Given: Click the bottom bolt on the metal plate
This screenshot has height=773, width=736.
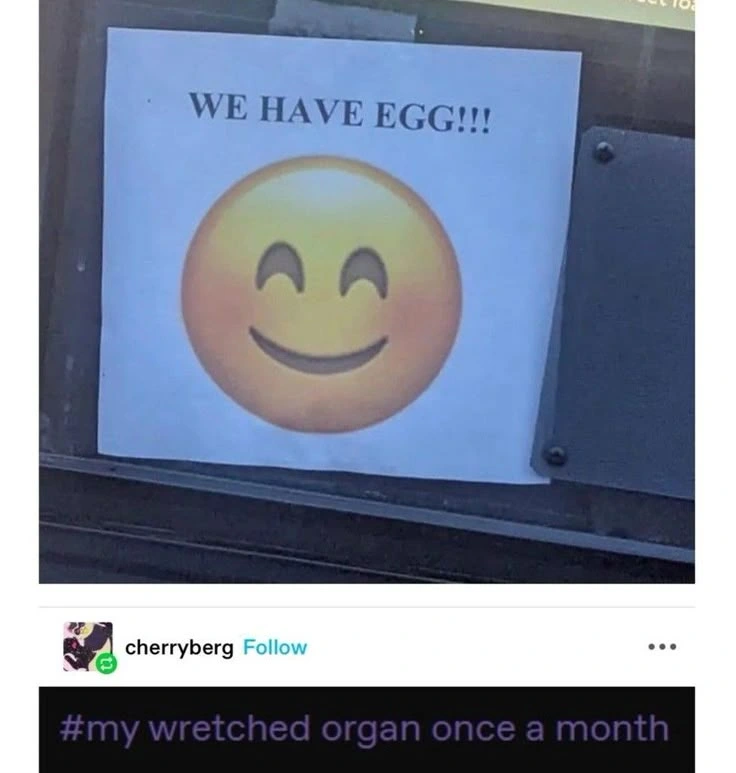Looking at the screenshot, I should [556, 455].
